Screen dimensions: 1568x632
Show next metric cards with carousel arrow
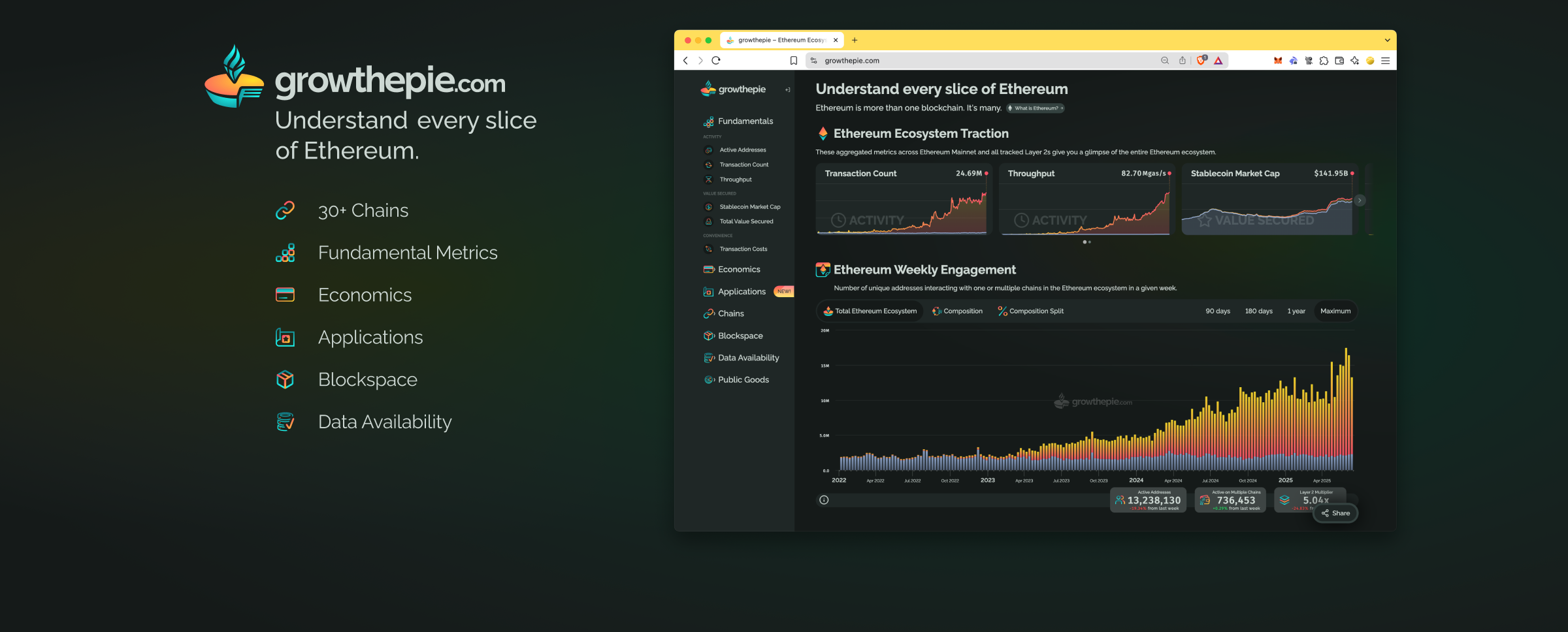tap(1360, 200)
